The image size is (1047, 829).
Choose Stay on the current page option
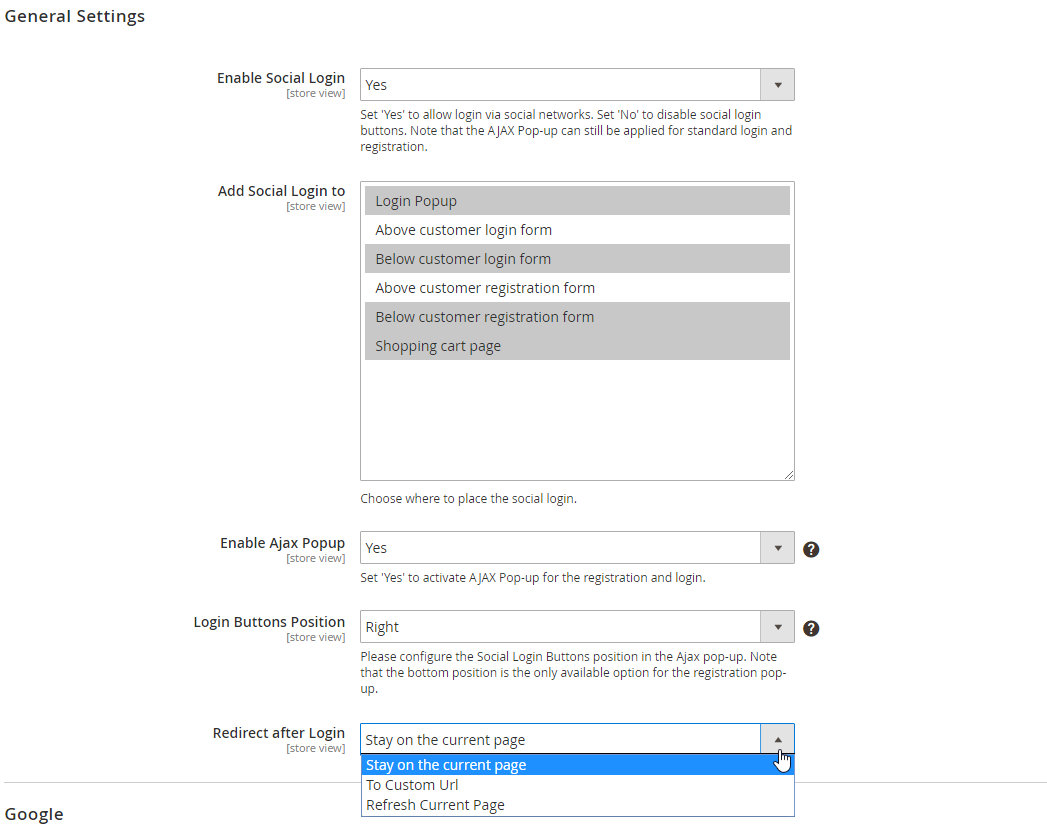(578, 765)
